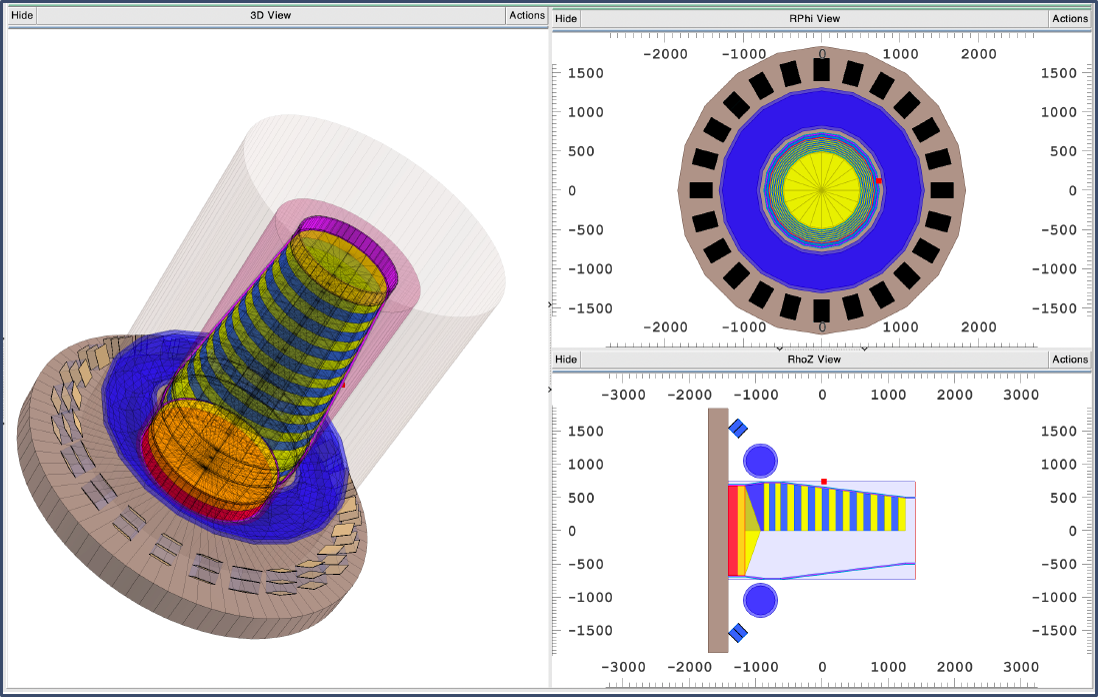Image resolution: width=1098 pixels, height=697 pixels.
Task: Open Actions menu for RPhi View
Action: click(1069, 18)
